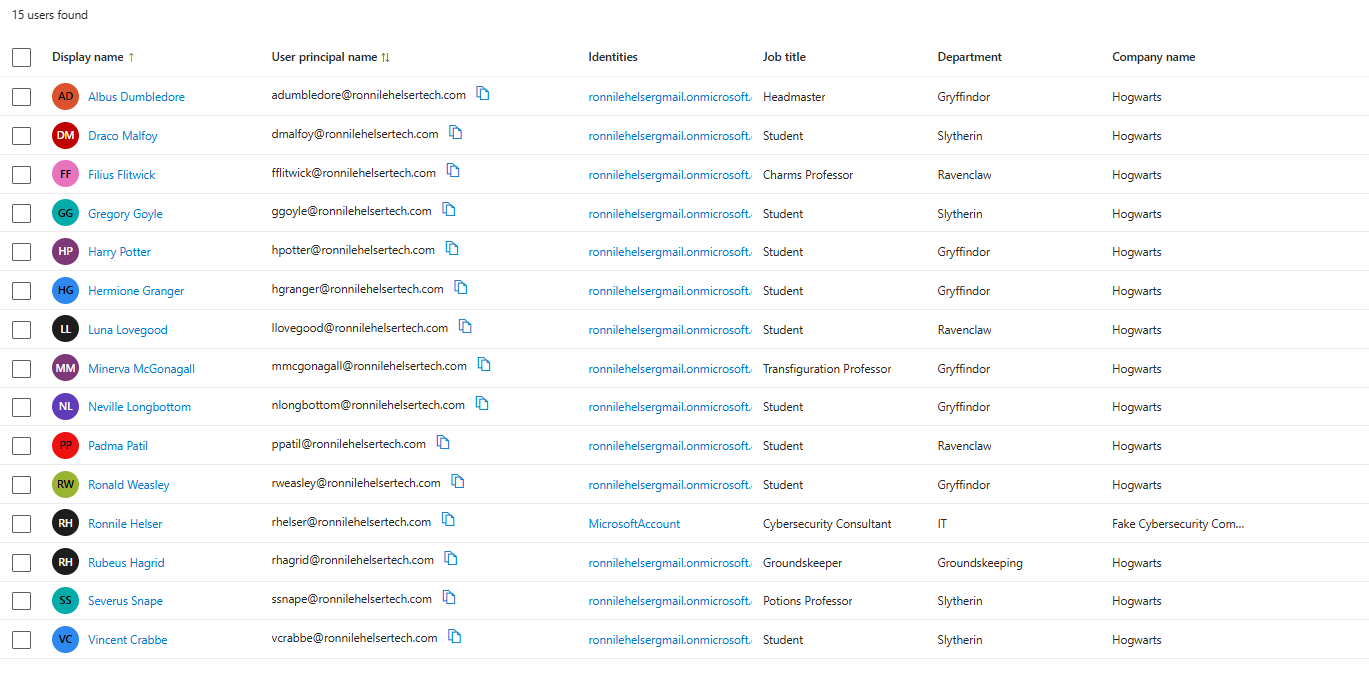Copy ssnape user principal name
Image resolution: width=1369 pixels, height=673 pixels.
click(x=449, y=597)
